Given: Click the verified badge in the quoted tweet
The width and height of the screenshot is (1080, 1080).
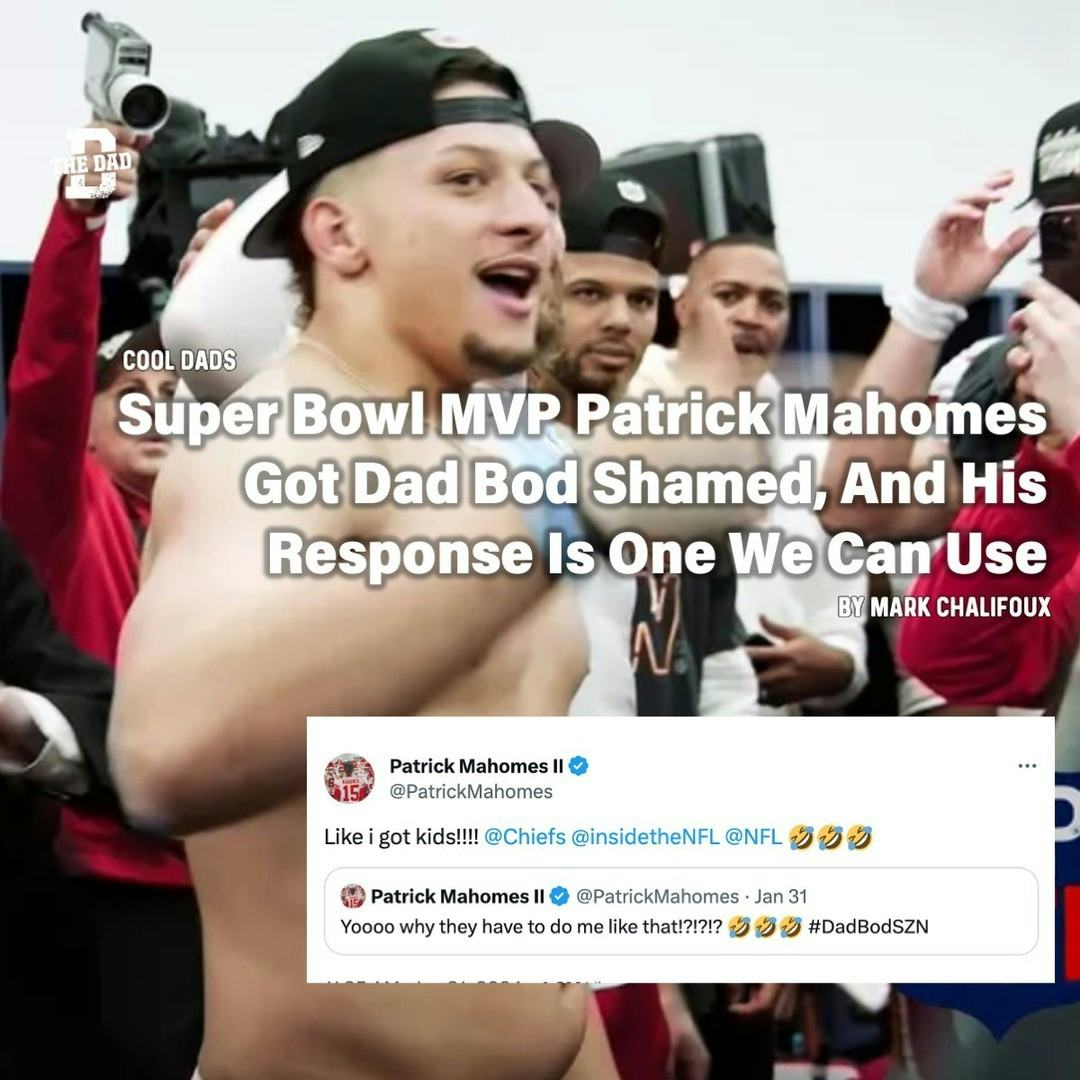Looking at the screenshot, I should pos(559,896).
